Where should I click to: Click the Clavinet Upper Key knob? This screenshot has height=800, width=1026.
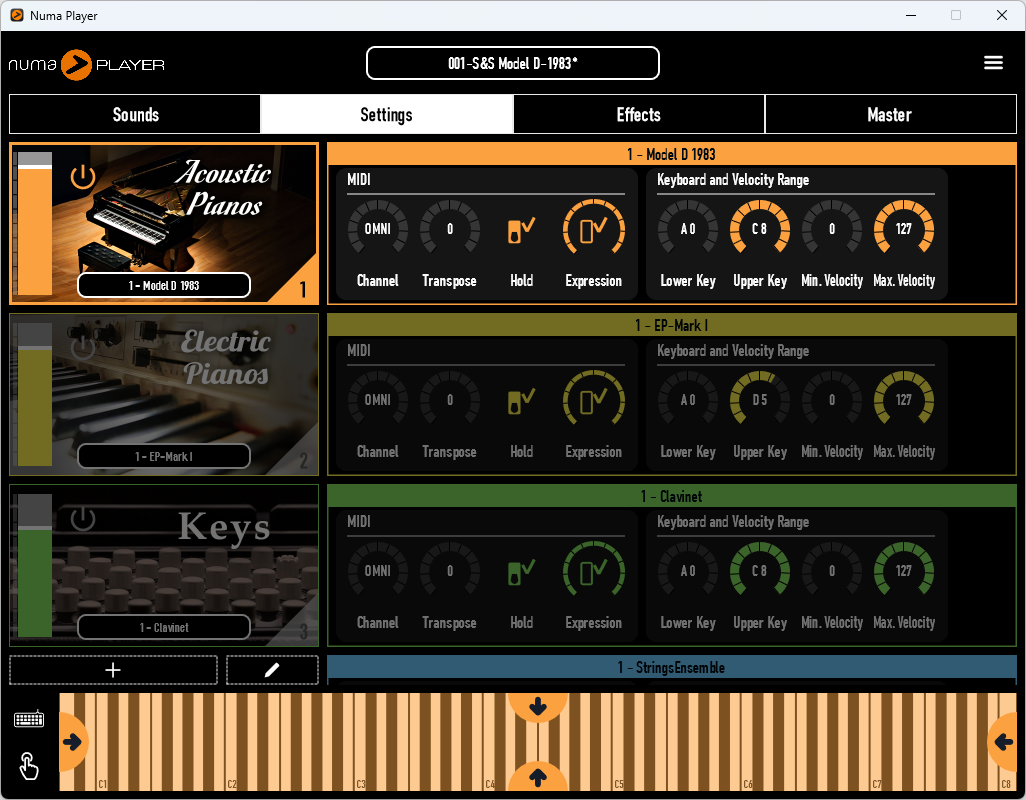[x=760, y=570]
